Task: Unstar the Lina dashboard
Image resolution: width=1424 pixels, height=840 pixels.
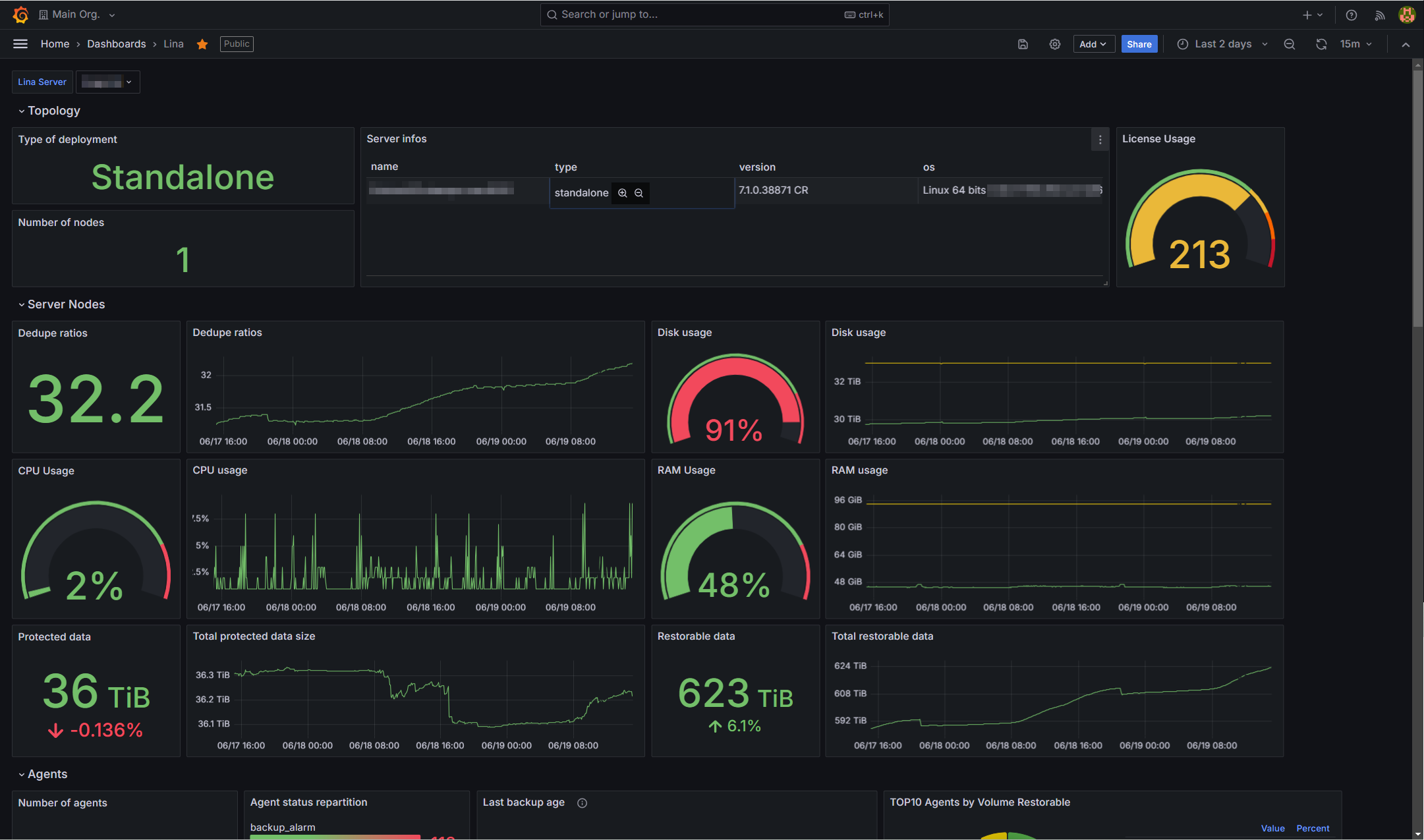Action: 202,44
